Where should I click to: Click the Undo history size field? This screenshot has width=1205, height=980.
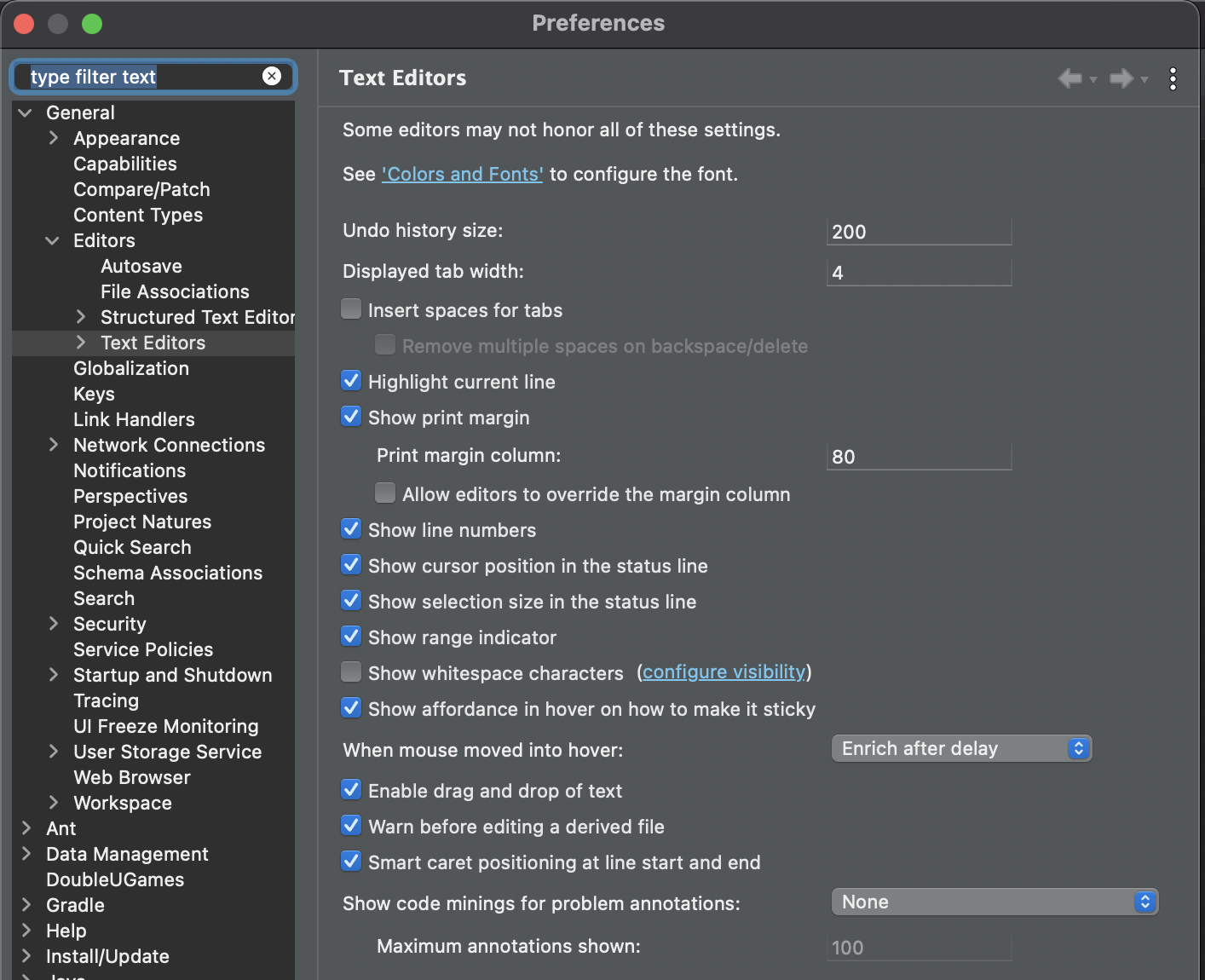pyautogui.click(x=919, y=231)
